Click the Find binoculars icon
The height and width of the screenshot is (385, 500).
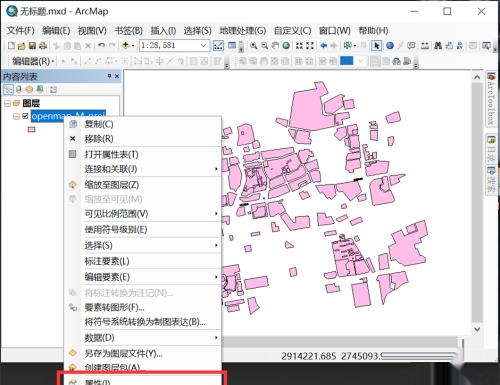tap(438, 46)
